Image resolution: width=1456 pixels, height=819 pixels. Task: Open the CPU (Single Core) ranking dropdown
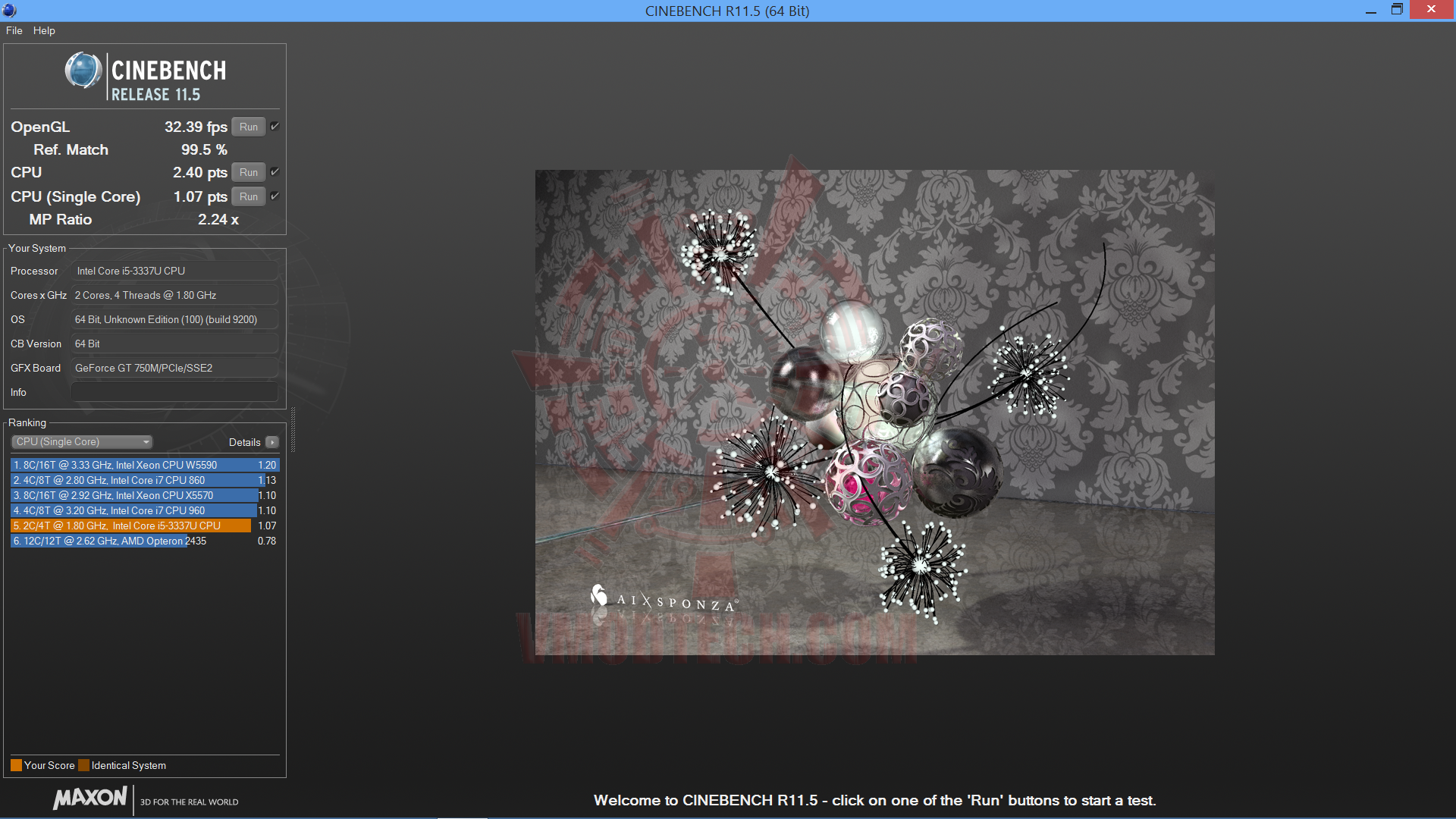[82, 442]
